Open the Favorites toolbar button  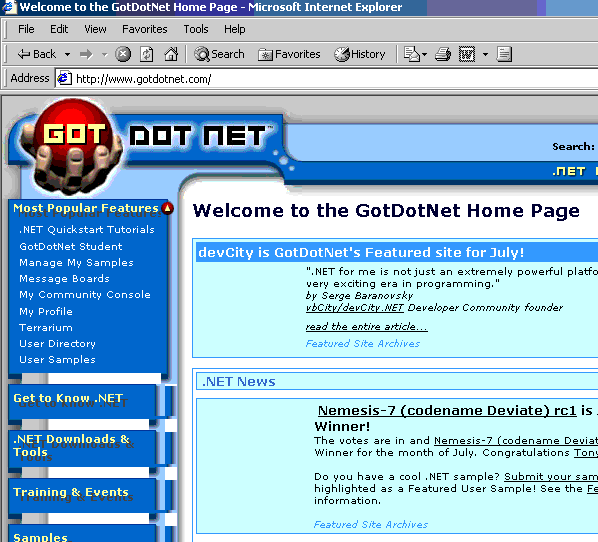pos(289,54)
